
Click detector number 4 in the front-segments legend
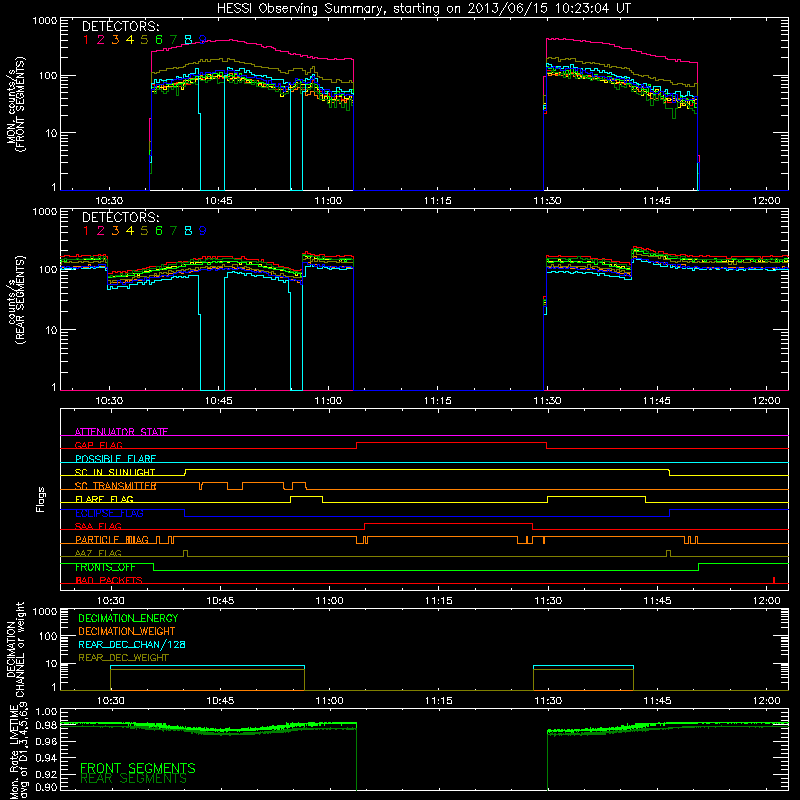pyautogui.click(x=130, y=40)
